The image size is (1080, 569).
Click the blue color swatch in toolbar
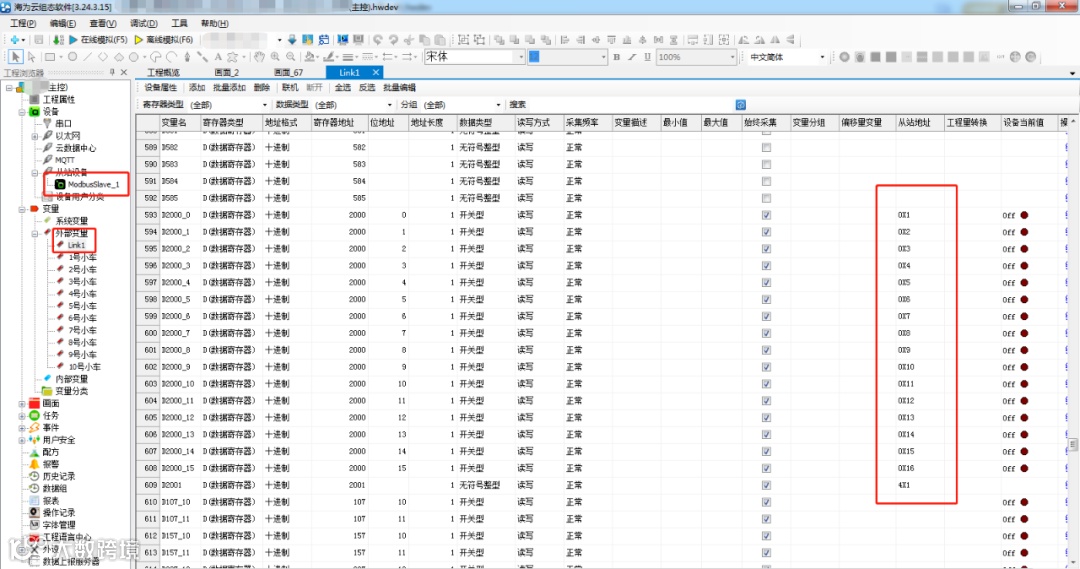534,57
